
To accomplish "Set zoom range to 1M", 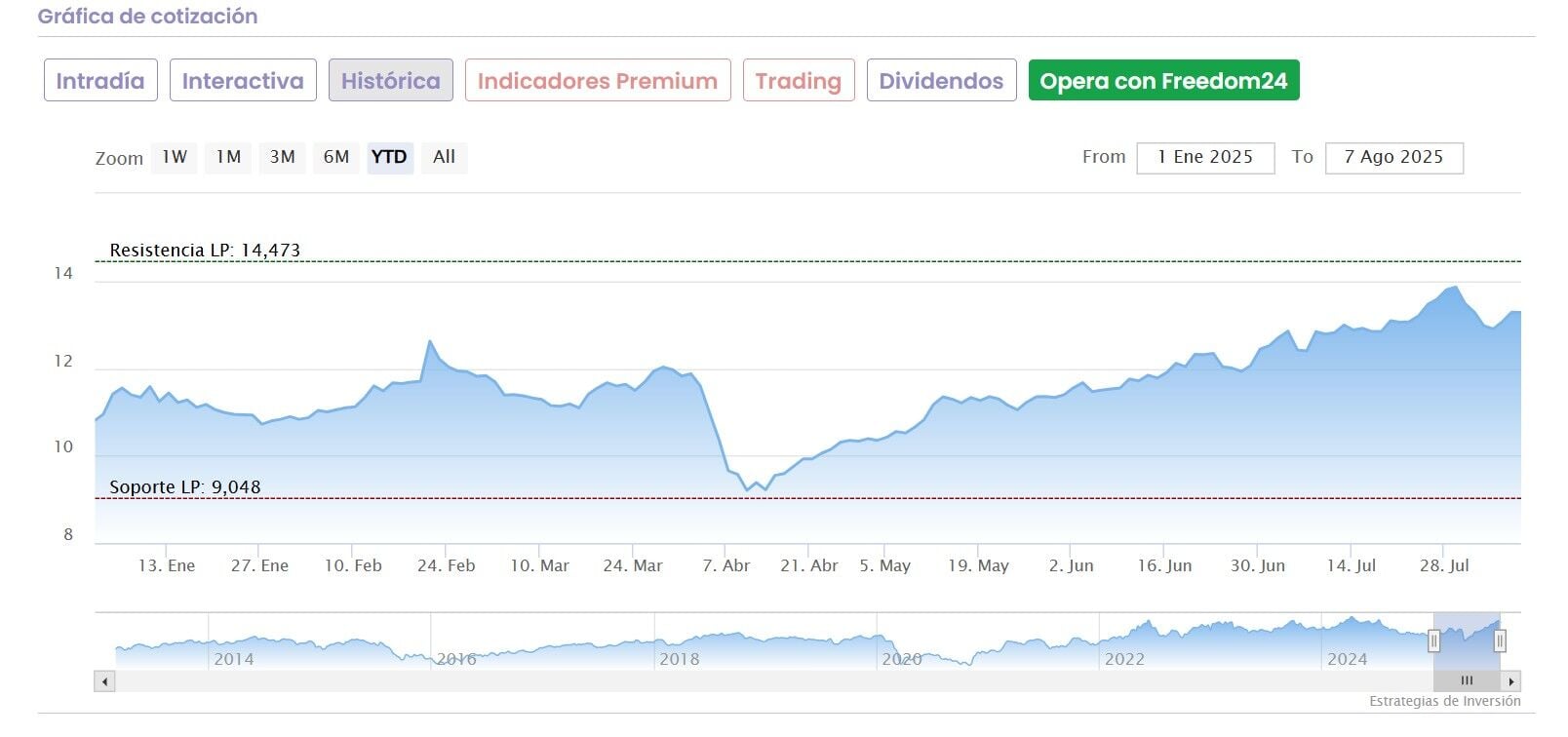I will 228,157.
